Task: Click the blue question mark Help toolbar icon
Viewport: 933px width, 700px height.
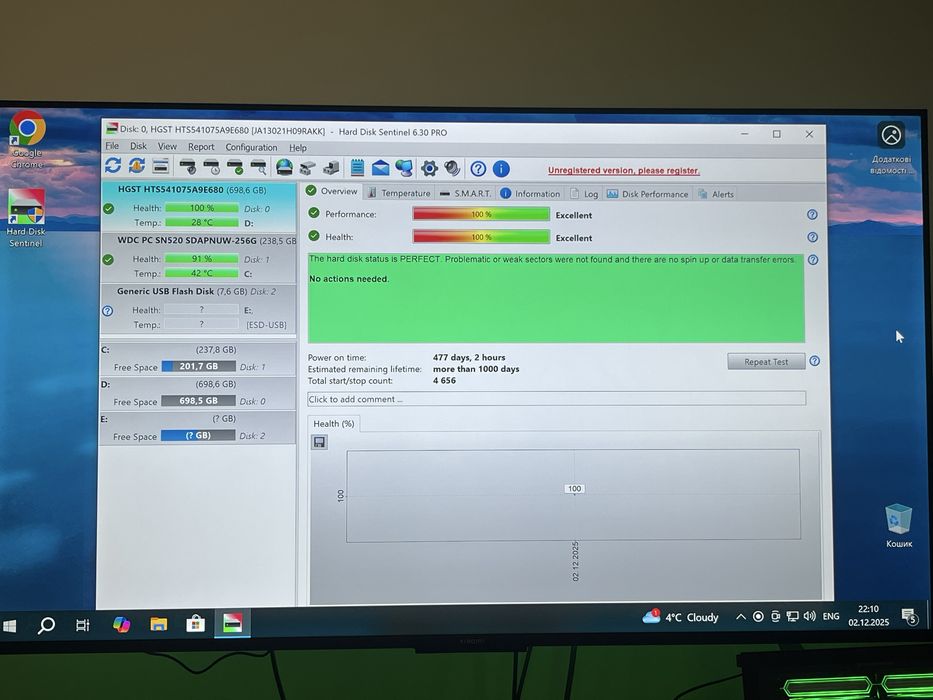Action: (x=478, y=169)
